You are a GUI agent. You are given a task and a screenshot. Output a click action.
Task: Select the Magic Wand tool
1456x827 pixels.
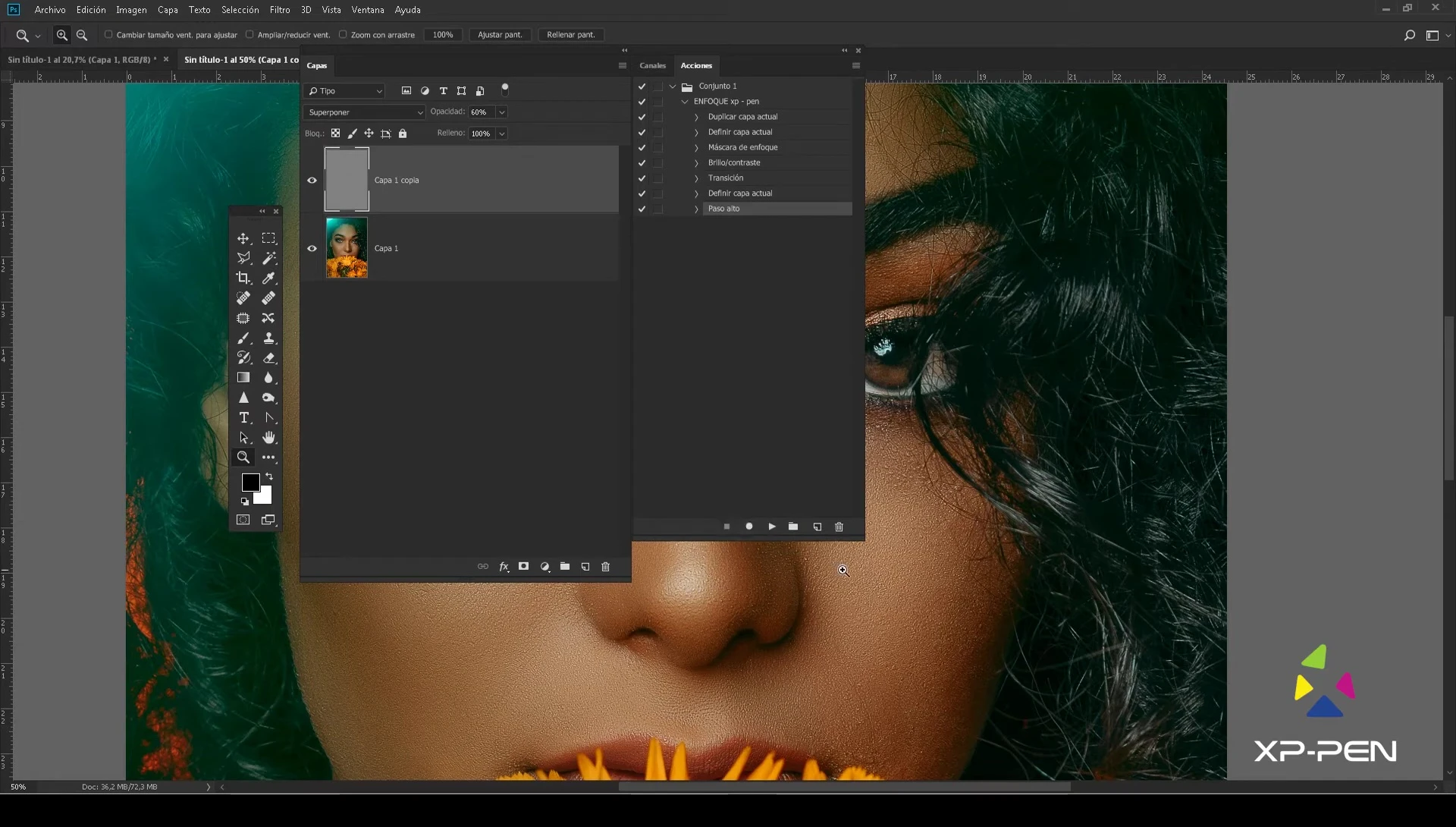268,259
